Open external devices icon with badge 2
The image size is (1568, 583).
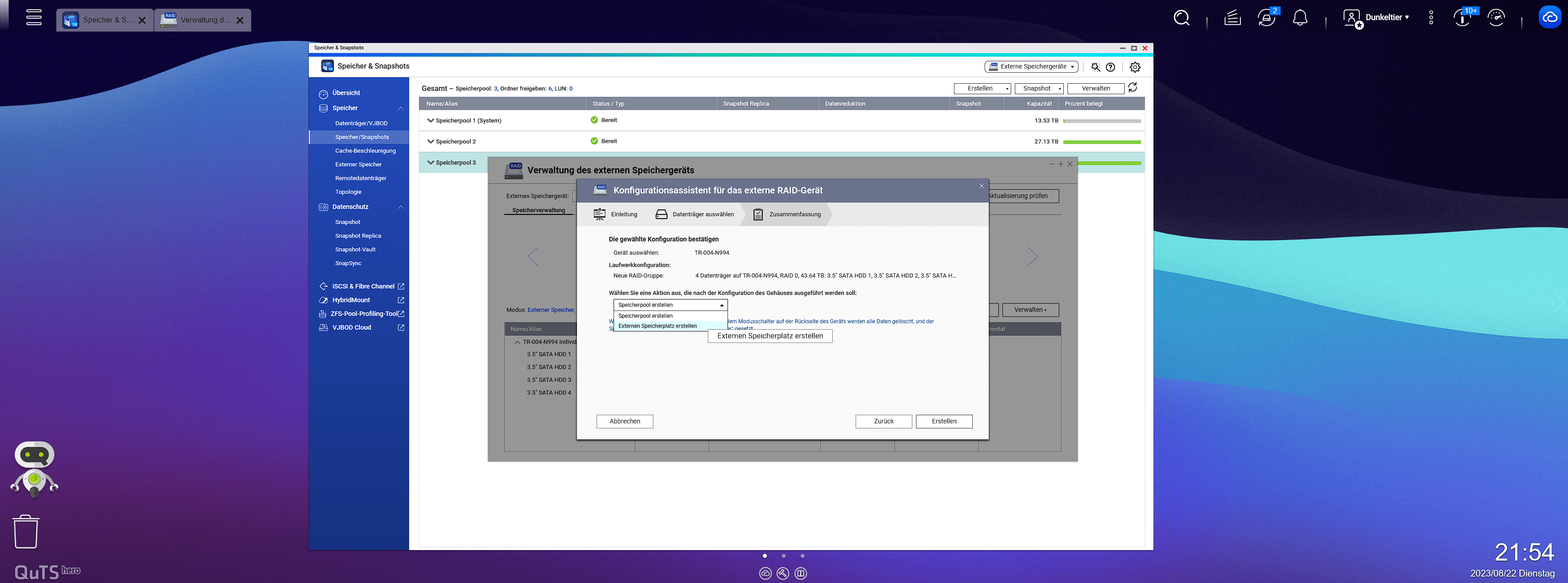(1267, 17)
